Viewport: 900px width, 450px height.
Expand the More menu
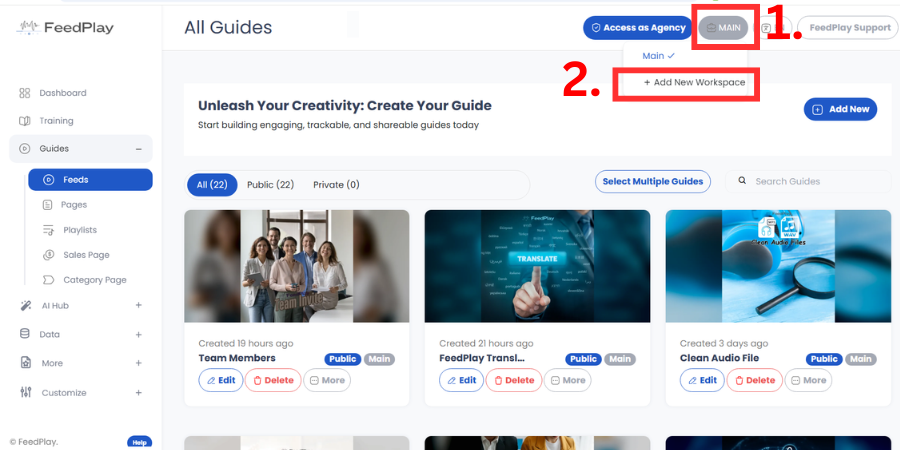tap(138, 363)
